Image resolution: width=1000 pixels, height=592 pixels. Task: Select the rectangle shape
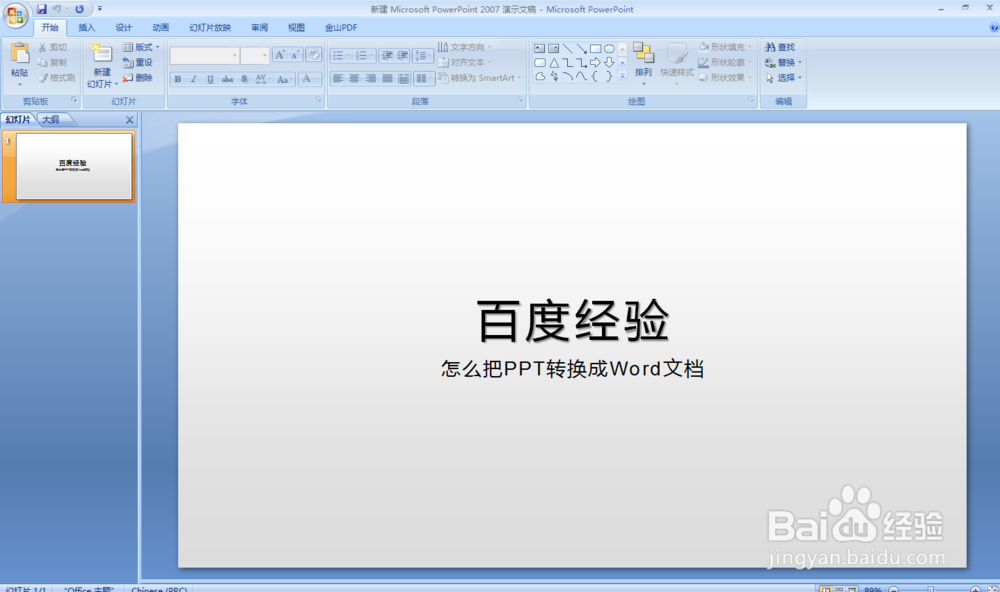coord(596,48)
